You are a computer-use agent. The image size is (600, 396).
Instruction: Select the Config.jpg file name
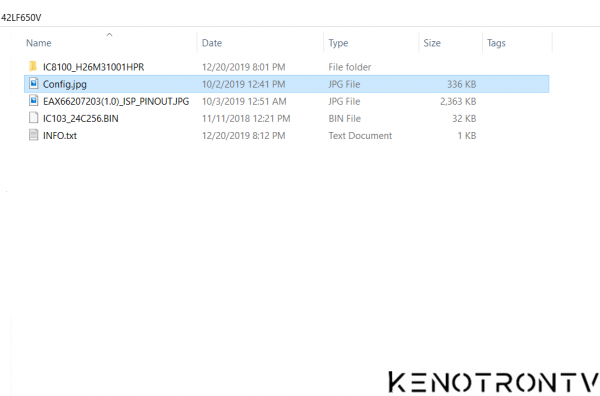point(65,84)
